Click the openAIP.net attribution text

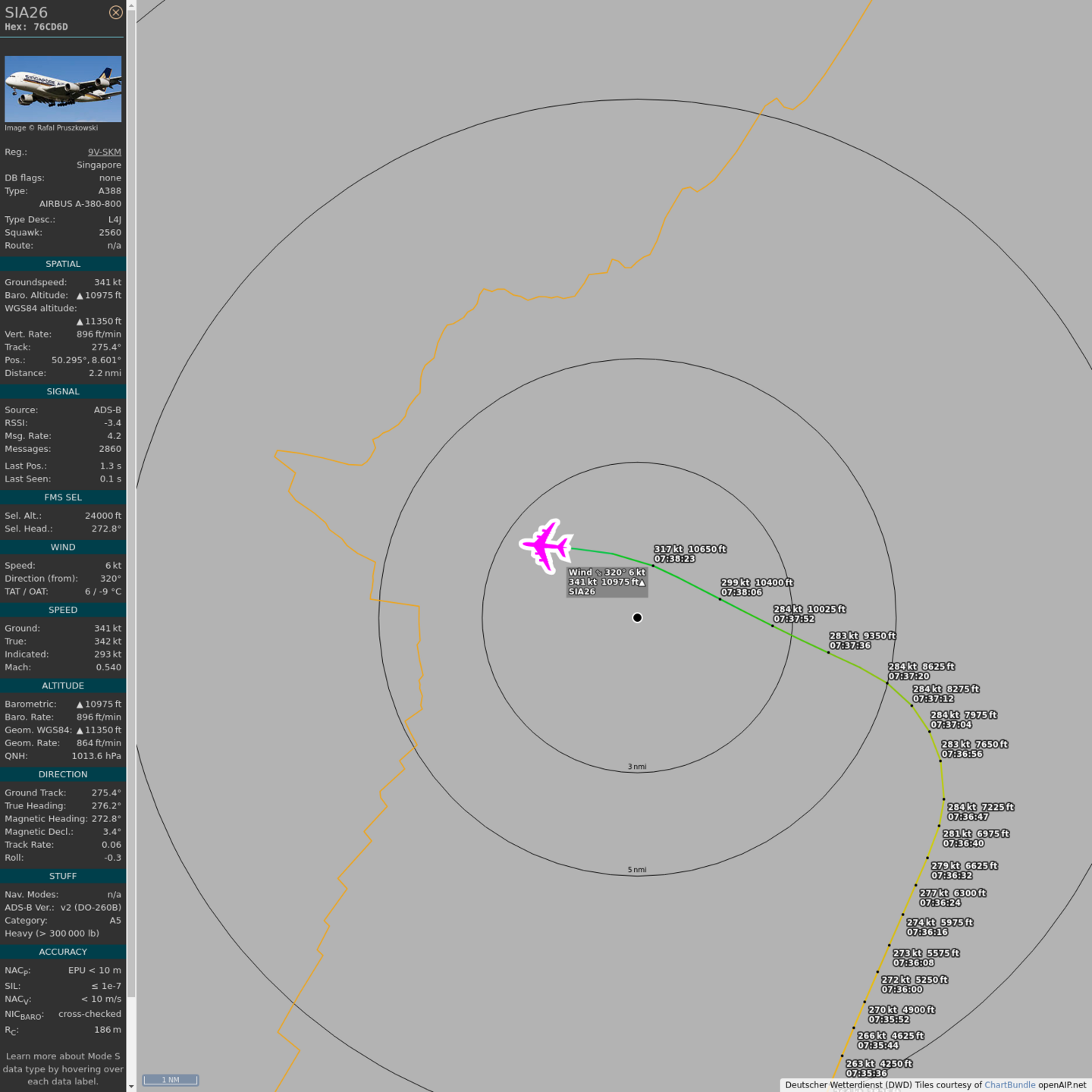tap(1062, 1085)
